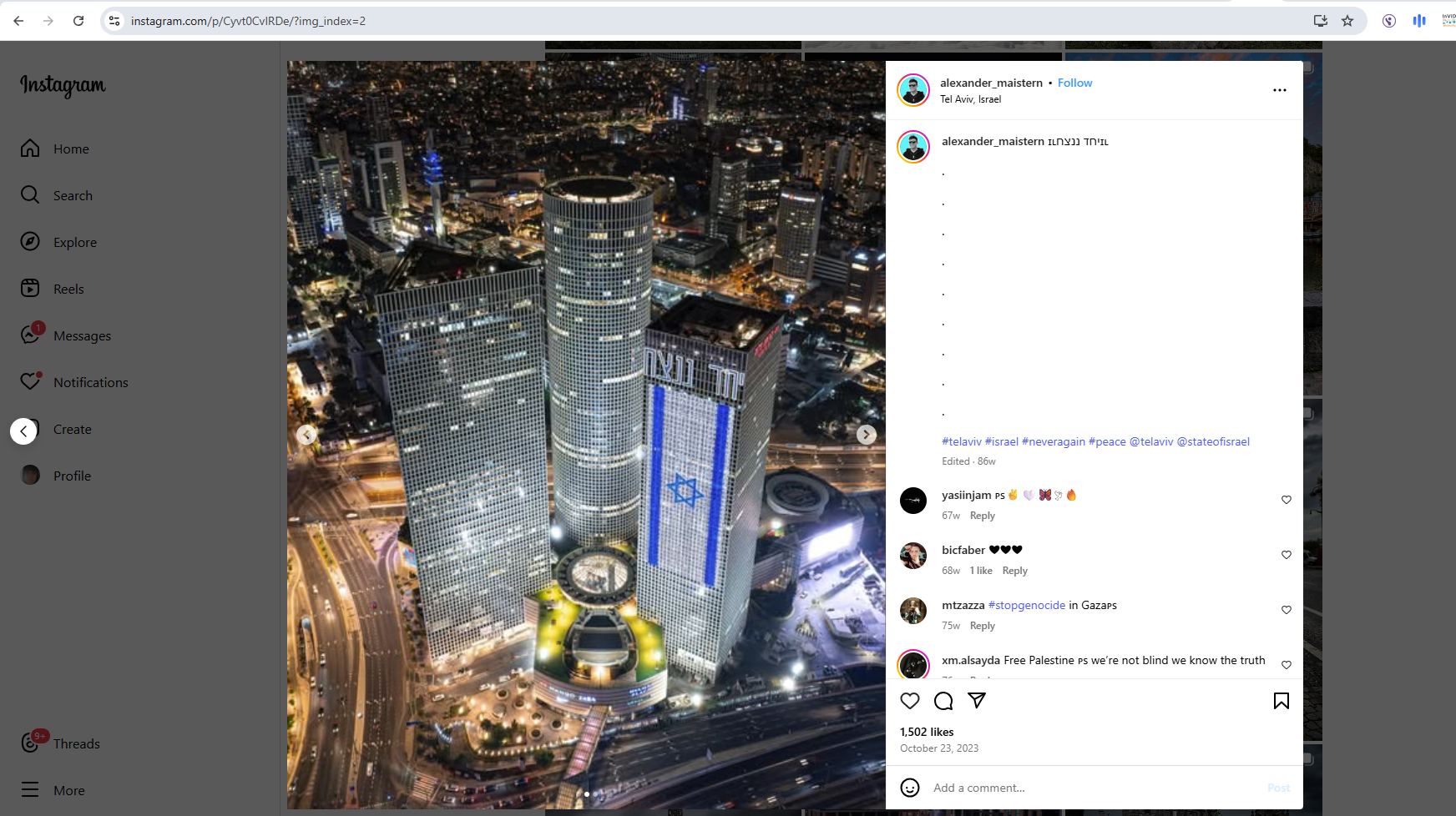Viewport: 1456px width, 816px height.
Task: Open the #neveragain hashtag
Action: coord(1054,441)
